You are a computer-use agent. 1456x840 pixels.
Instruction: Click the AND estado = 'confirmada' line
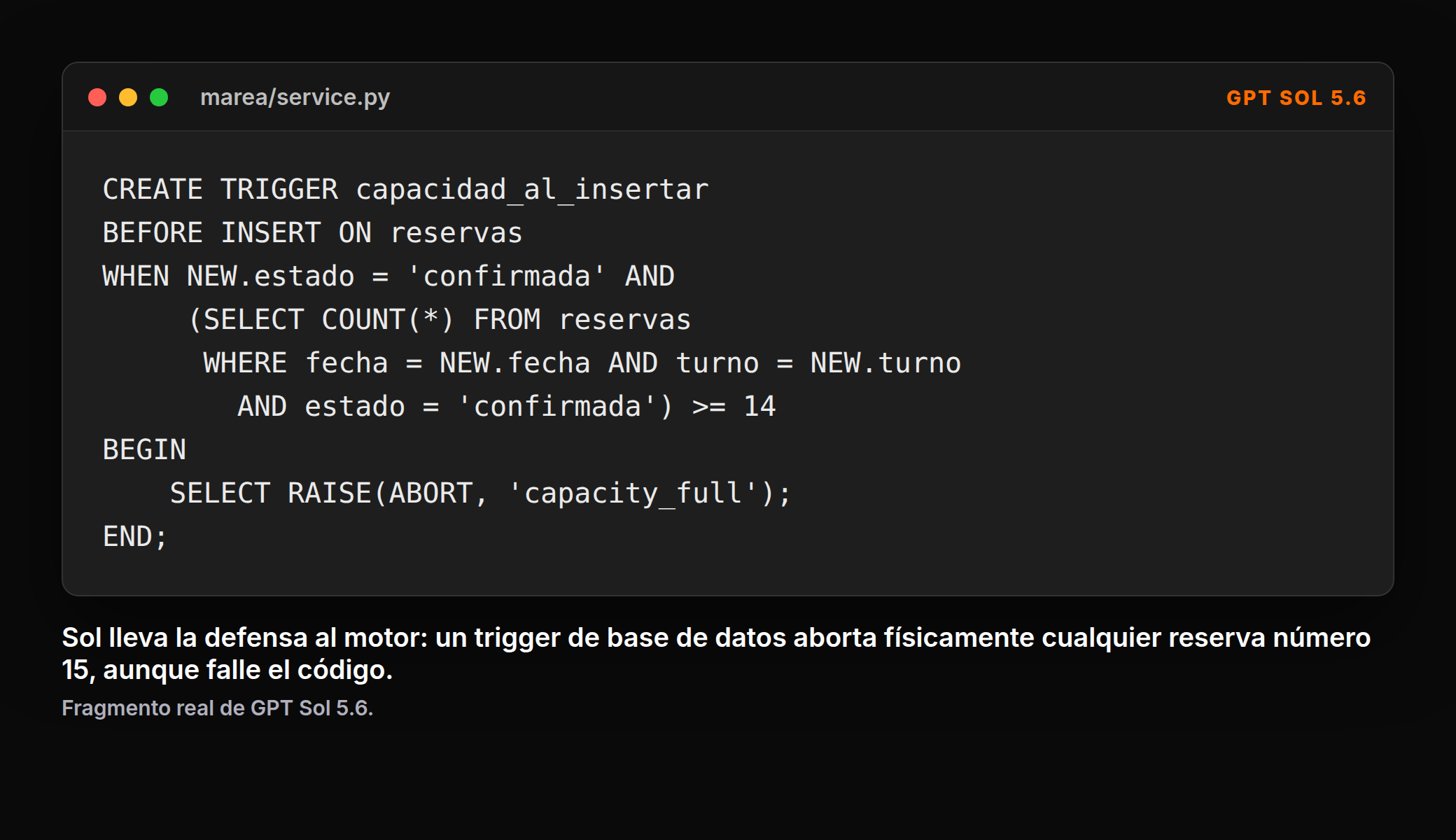pyautogui.click(x=507, y=407)
